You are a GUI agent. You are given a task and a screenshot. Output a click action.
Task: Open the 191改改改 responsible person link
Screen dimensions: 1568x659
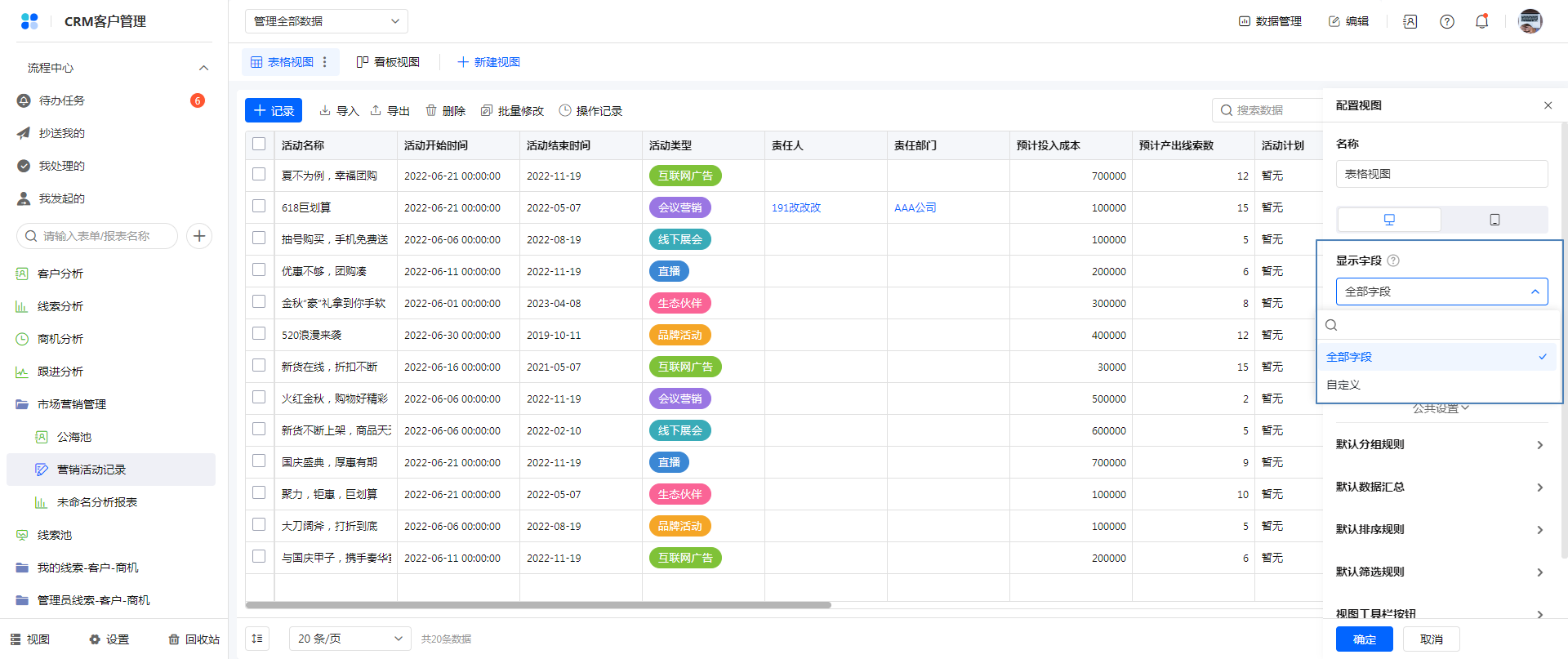tap(796, 208)
